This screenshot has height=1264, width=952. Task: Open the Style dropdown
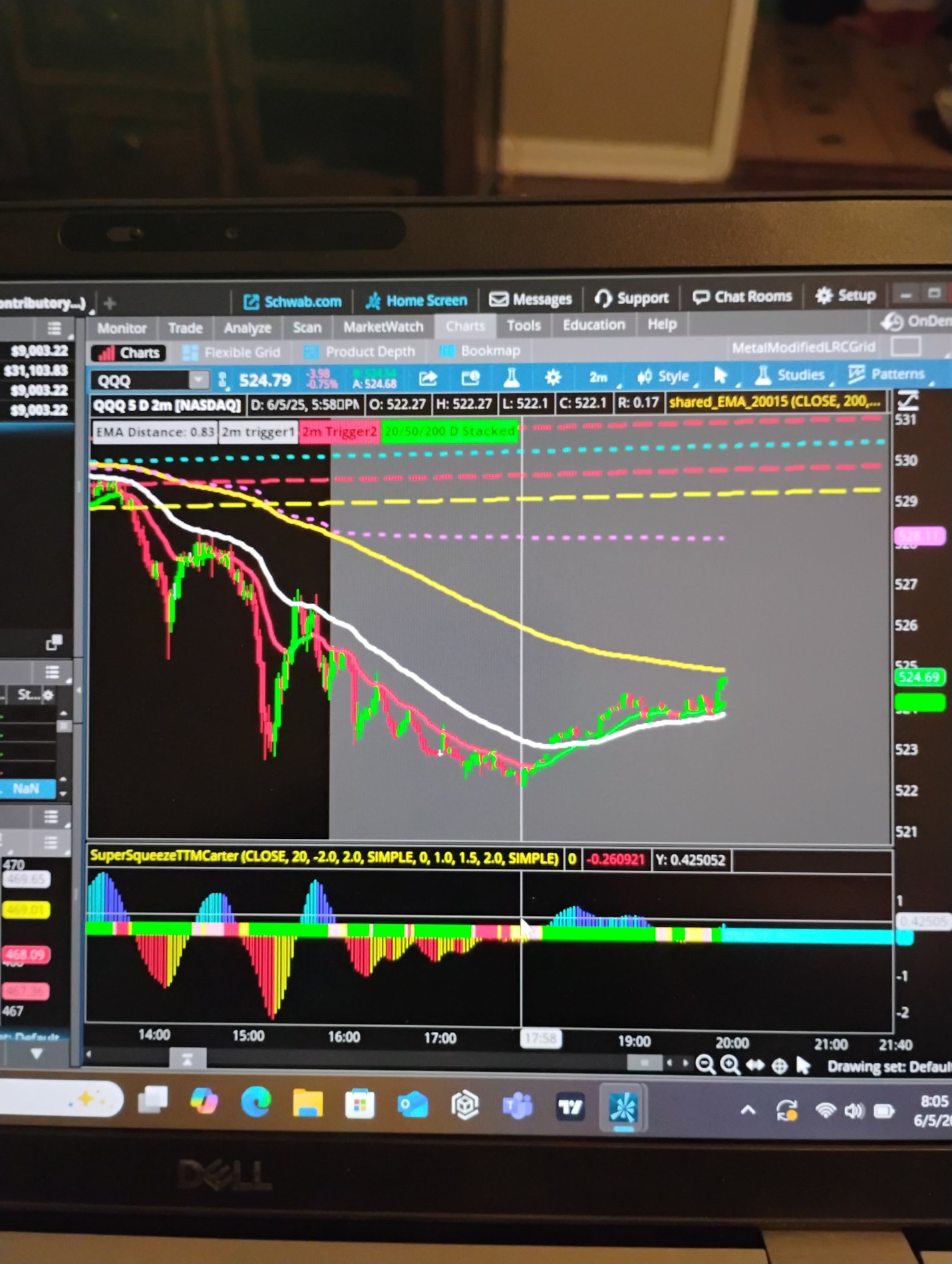point(666,376)
